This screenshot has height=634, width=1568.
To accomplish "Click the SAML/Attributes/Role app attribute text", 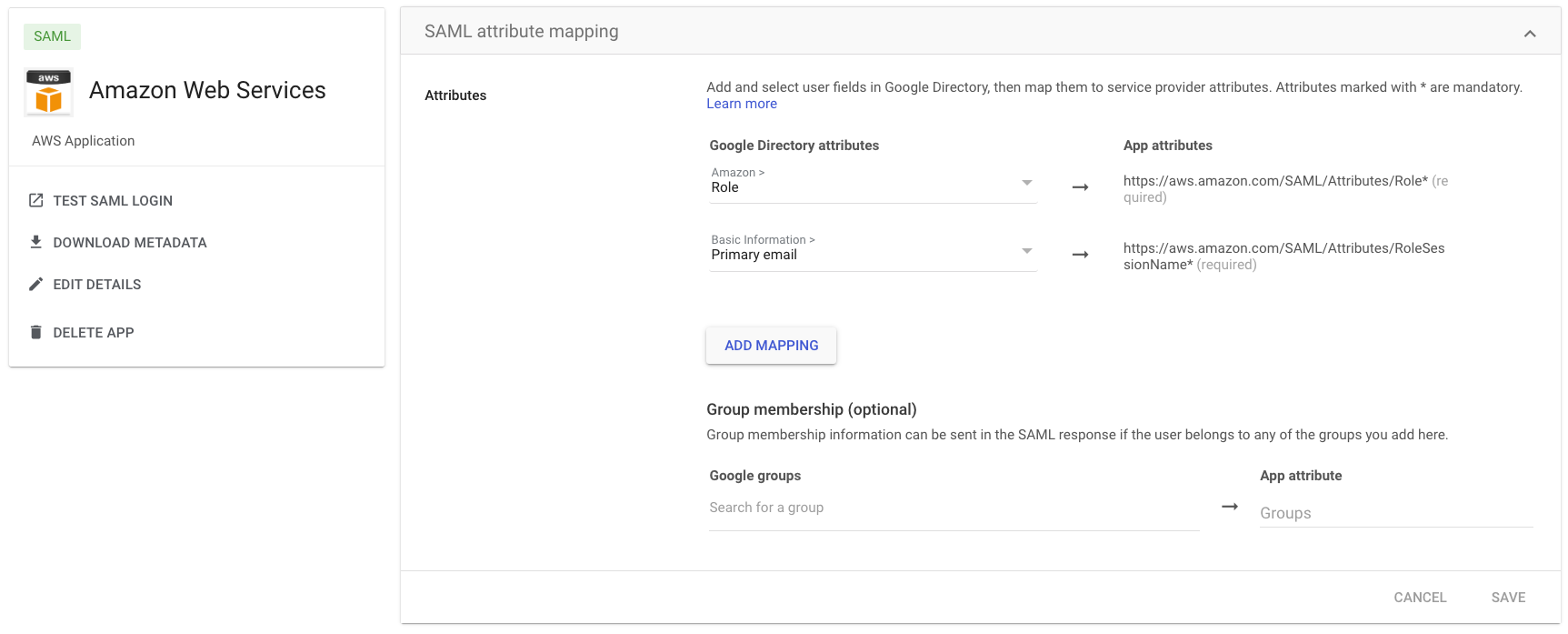I will (x=1285, y=189).
